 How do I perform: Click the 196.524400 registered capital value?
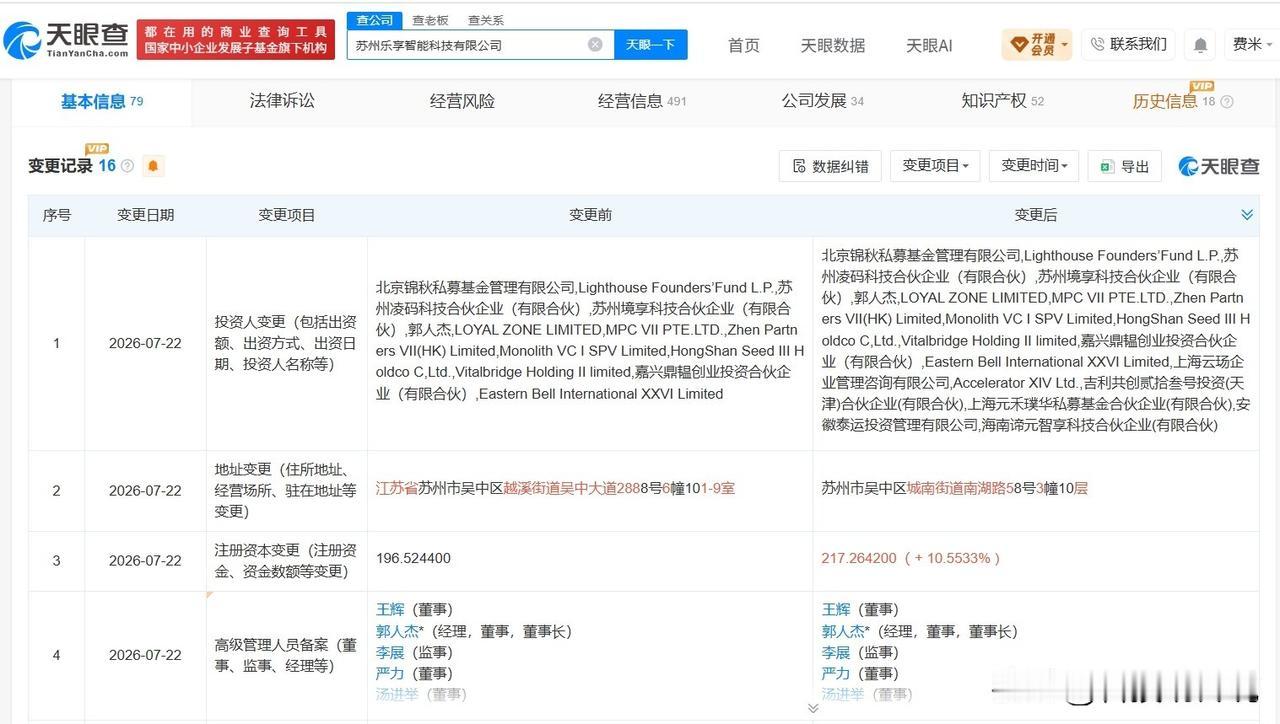tap(413, 560)
